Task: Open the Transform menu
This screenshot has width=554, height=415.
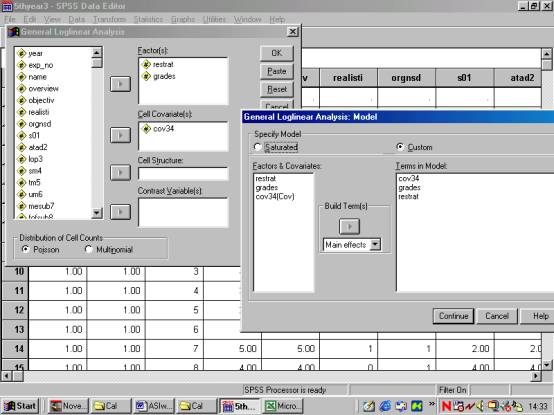Action: pyautogui.click(x=109, y=19)
